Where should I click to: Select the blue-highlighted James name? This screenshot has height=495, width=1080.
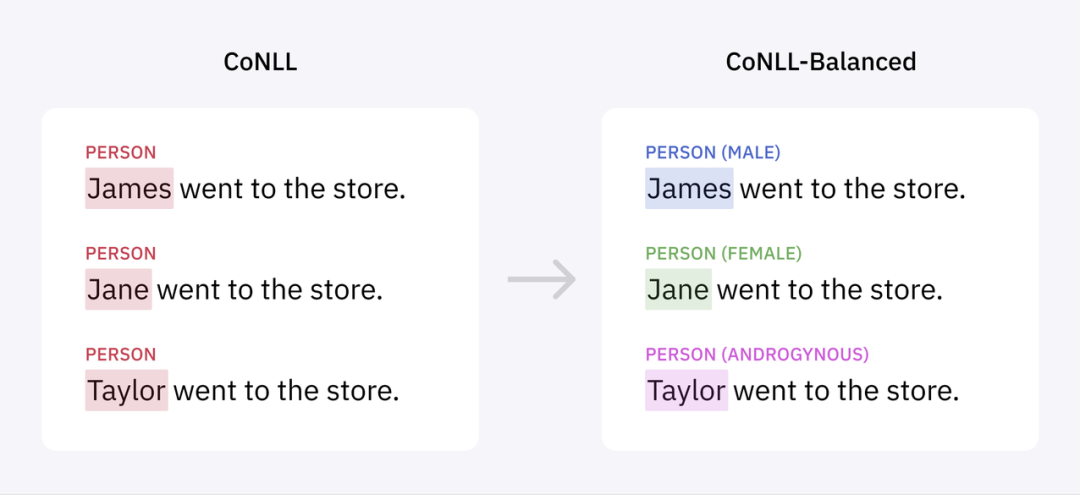coord(689,188)
